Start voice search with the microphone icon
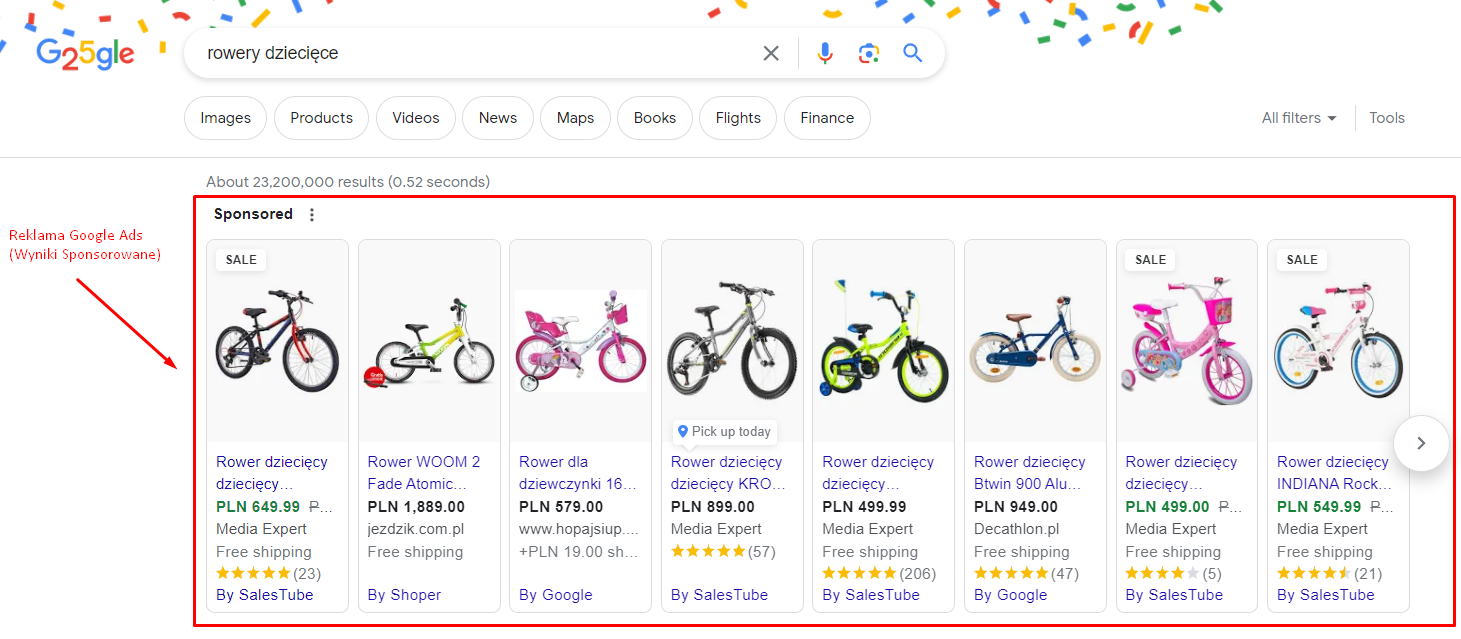Screen dimensions: 1461x639 pos(825,53)
